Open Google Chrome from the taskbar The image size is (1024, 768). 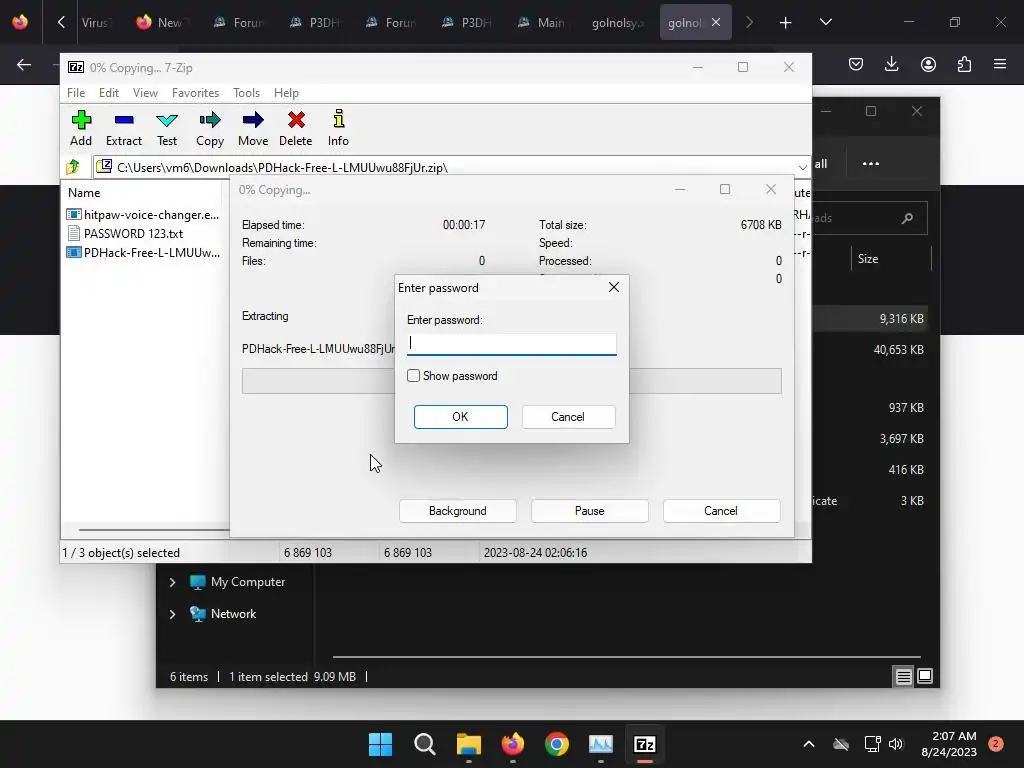click(556, 744)
